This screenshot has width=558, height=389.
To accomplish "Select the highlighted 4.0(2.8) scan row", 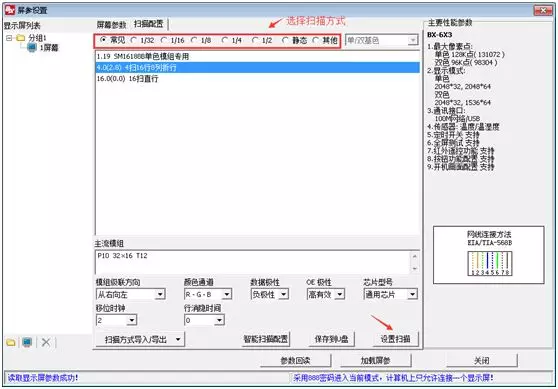I will tap(258, 67).
